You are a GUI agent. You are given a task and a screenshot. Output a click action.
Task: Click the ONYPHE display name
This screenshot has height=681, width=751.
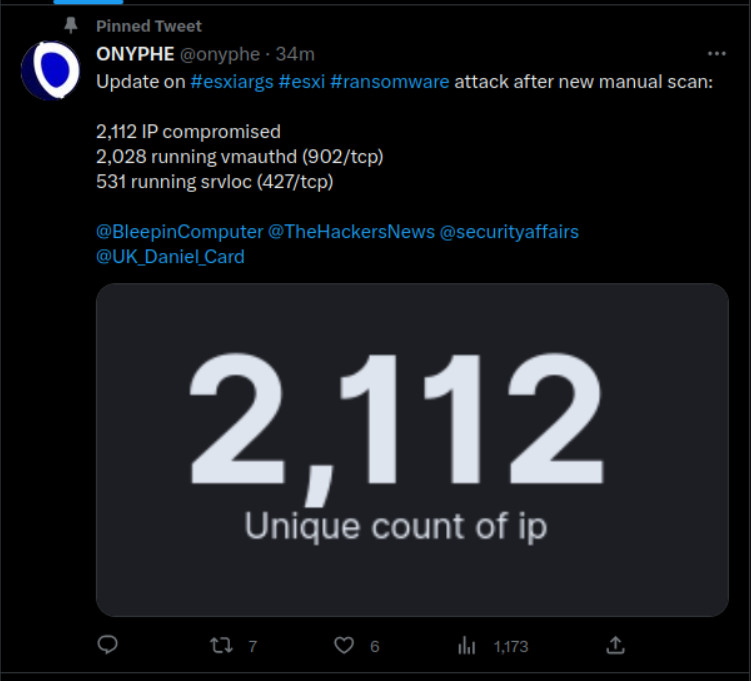135,54
